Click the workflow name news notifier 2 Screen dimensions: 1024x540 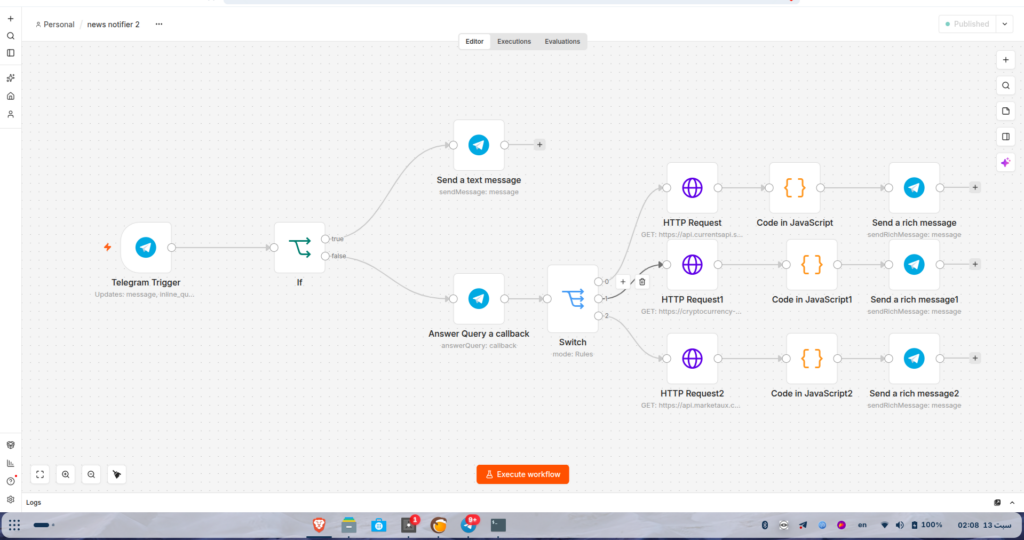pyautogui.click(x=114, y=24)
